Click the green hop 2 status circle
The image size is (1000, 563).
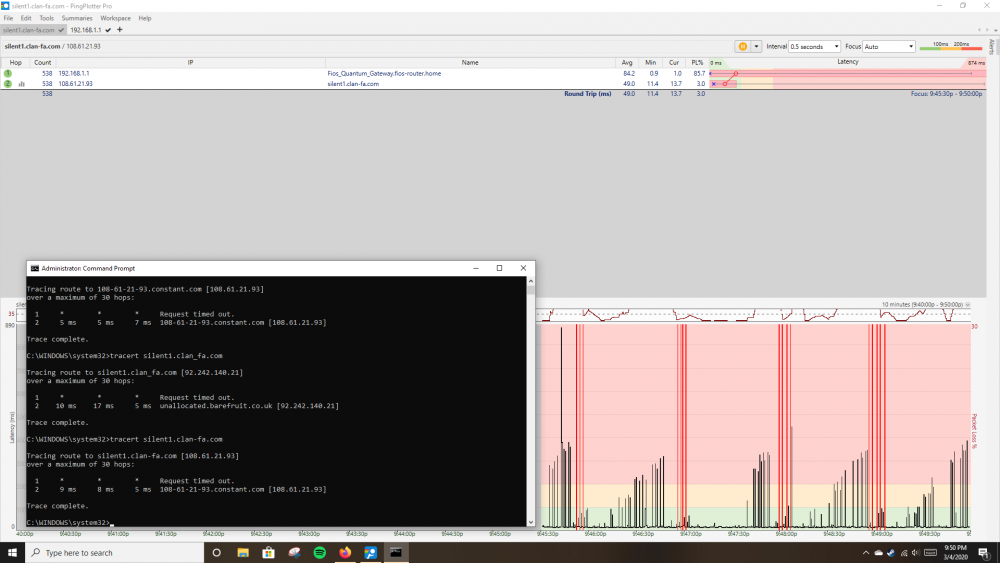point(8,84)
